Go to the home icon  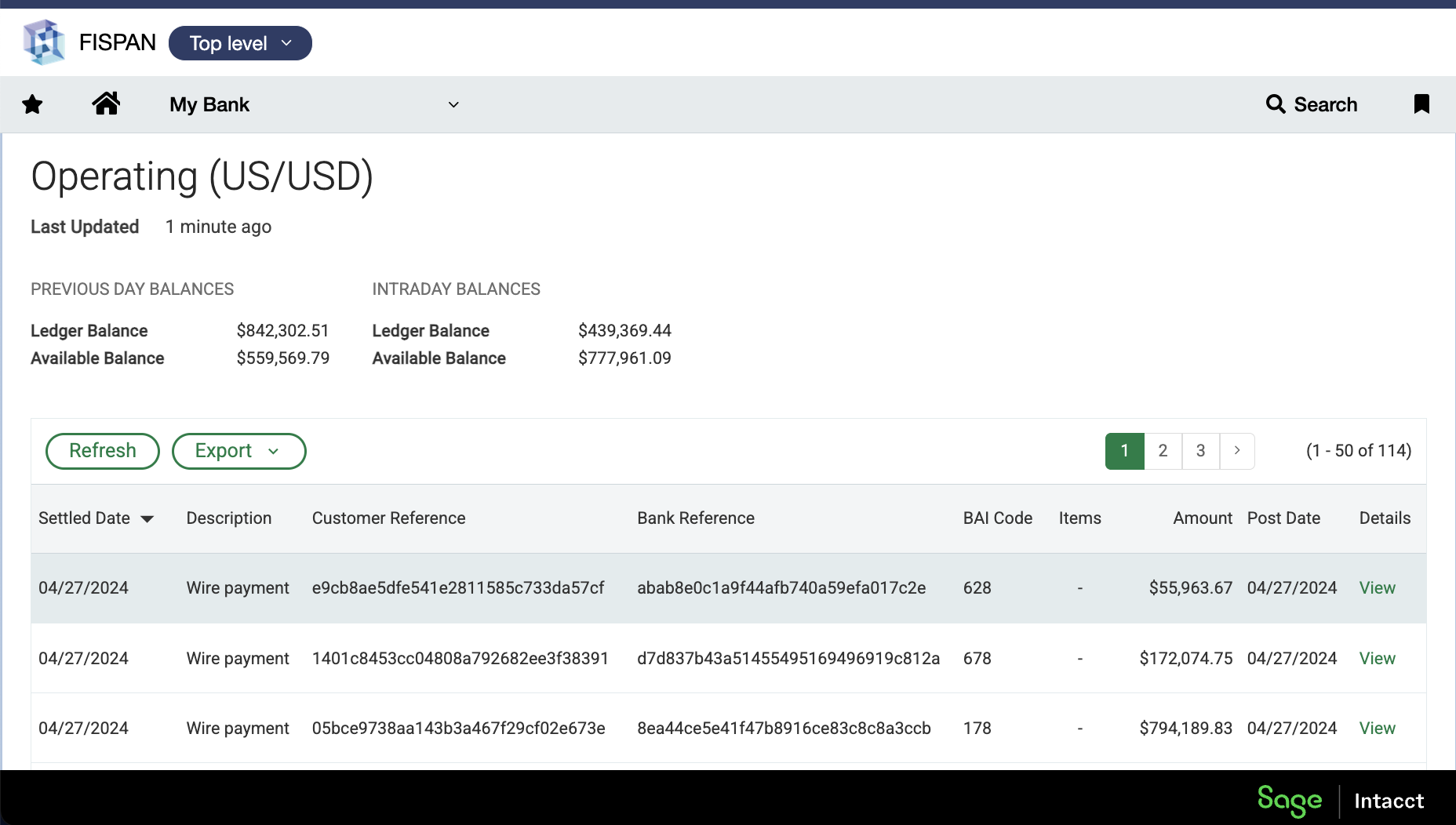coord(106,104)
